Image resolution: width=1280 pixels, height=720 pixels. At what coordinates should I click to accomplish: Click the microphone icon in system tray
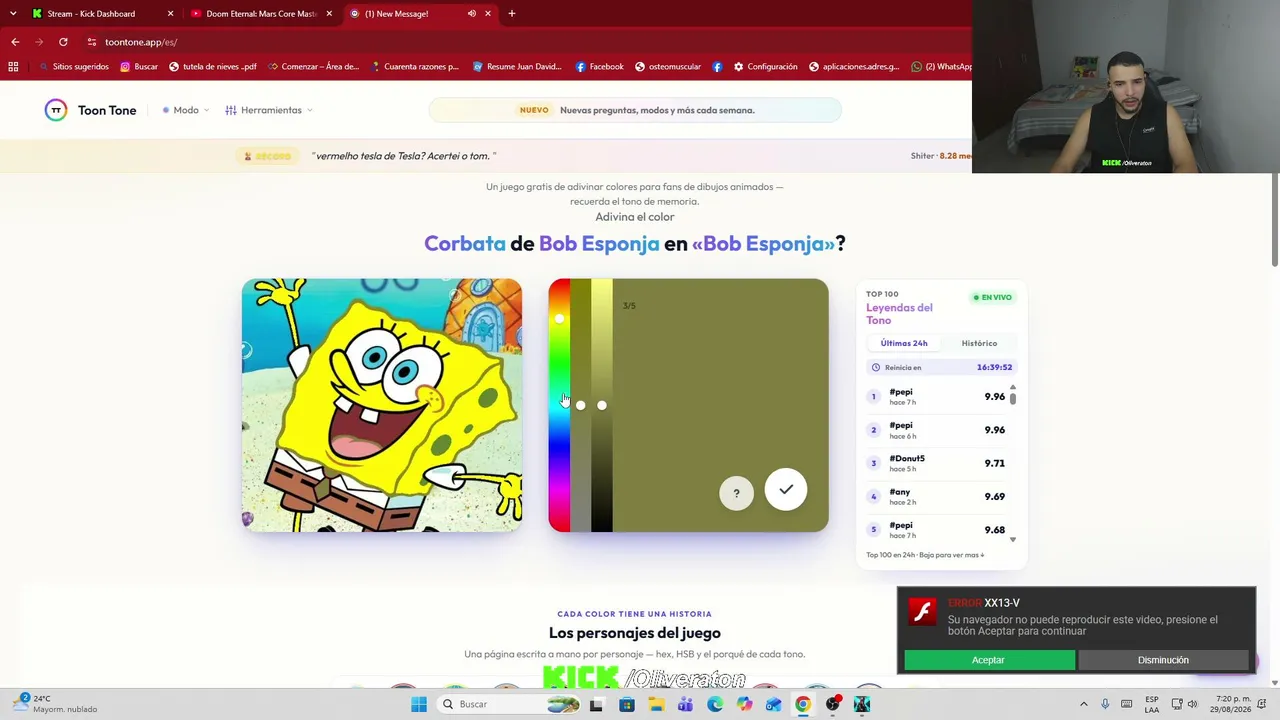[x=1105, y=704]
